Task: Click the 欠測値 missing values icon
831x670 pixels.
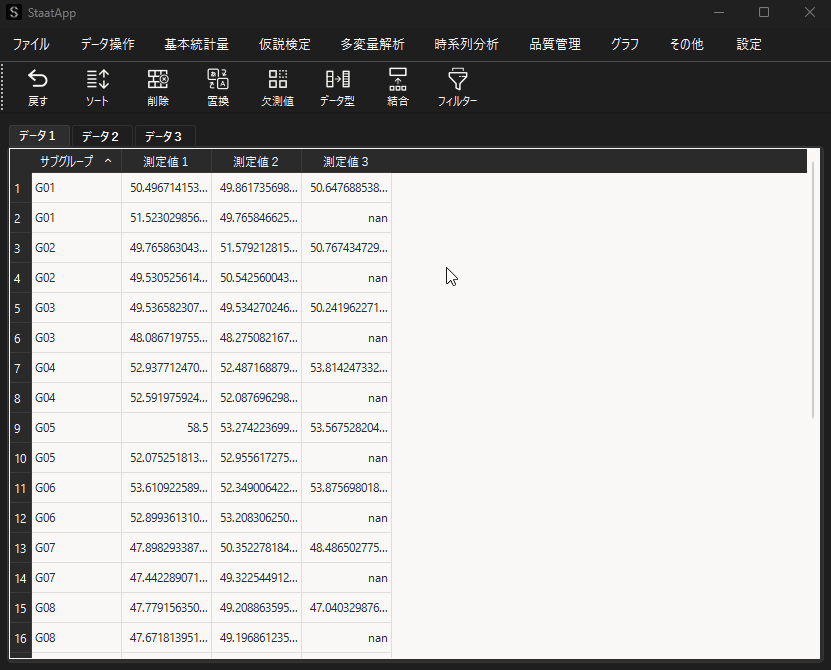Action: pyautogui.click(x=277, y=88)
